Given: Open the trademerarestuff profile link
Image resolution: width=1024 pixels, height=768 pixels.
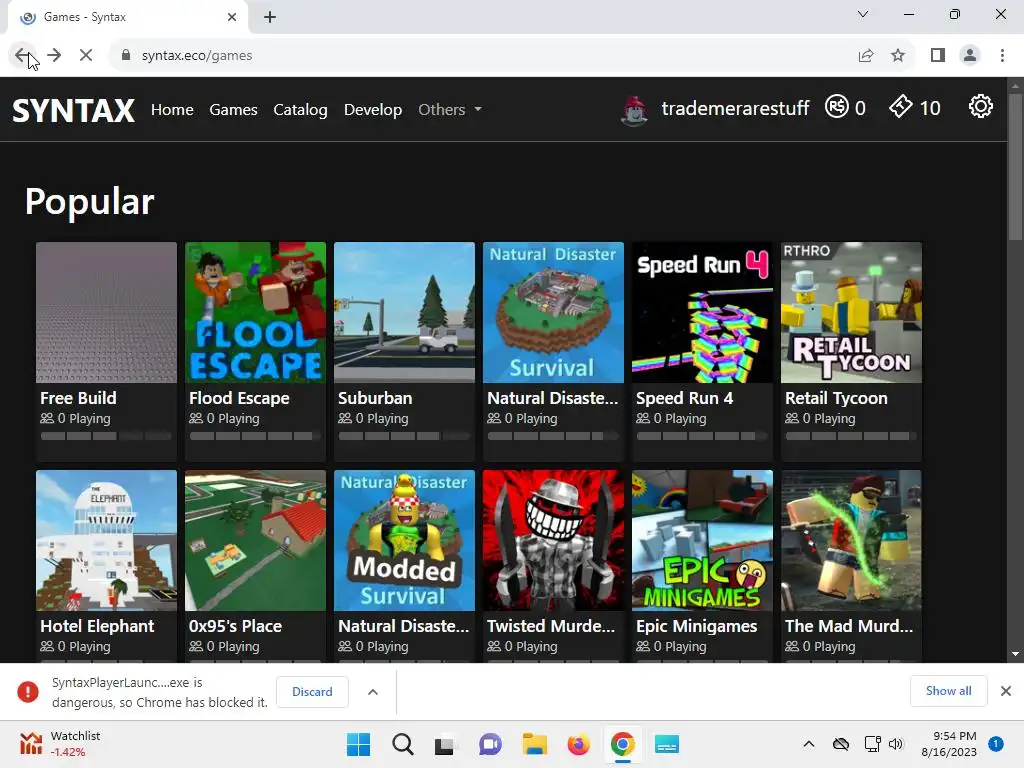Looking at the screenshot, I should [735, 108].
